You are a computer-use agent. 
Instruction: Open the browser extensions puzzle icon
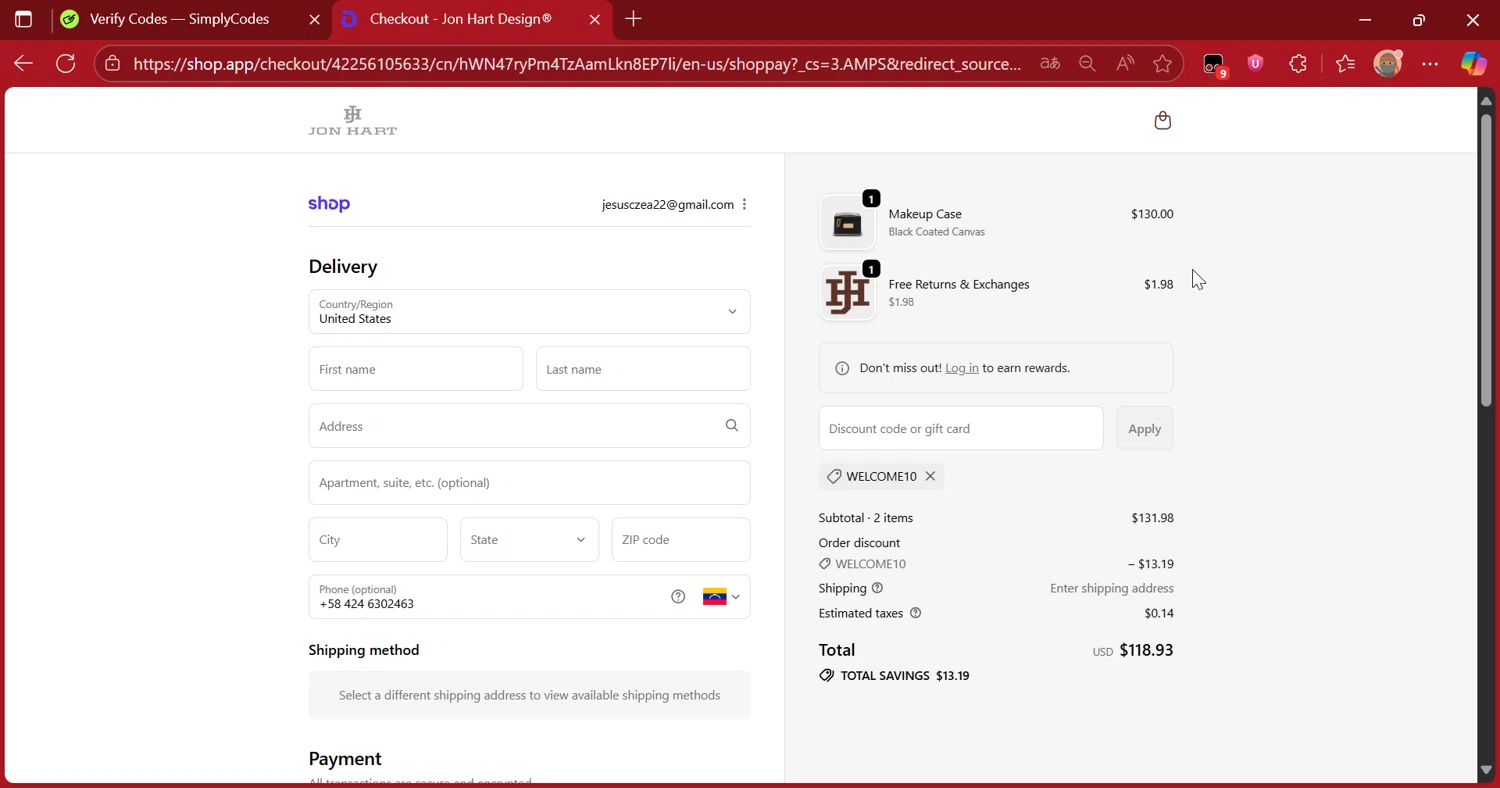pos(1298,64)
